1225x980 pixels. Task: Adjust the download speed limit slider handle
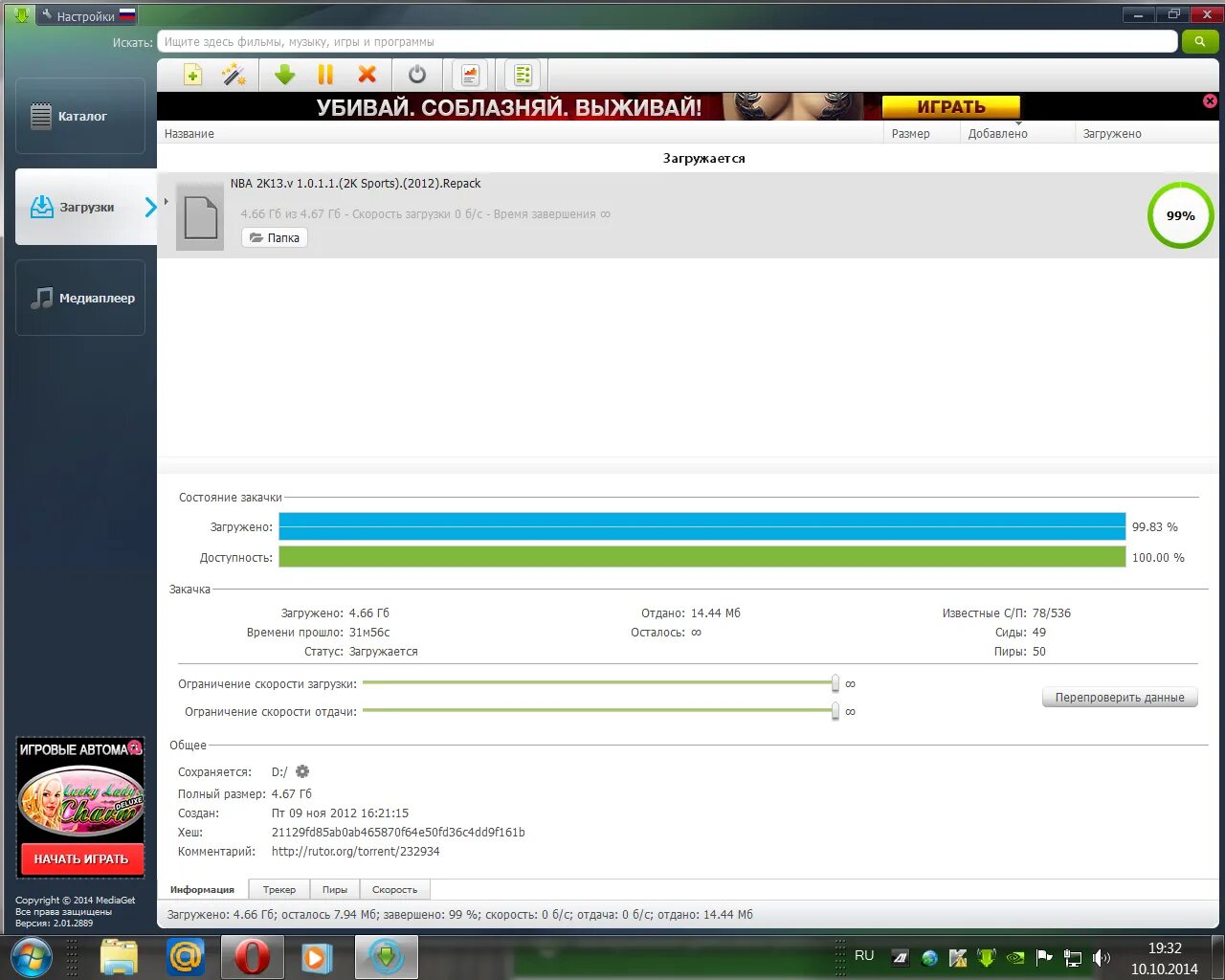(x=835, y=683)
